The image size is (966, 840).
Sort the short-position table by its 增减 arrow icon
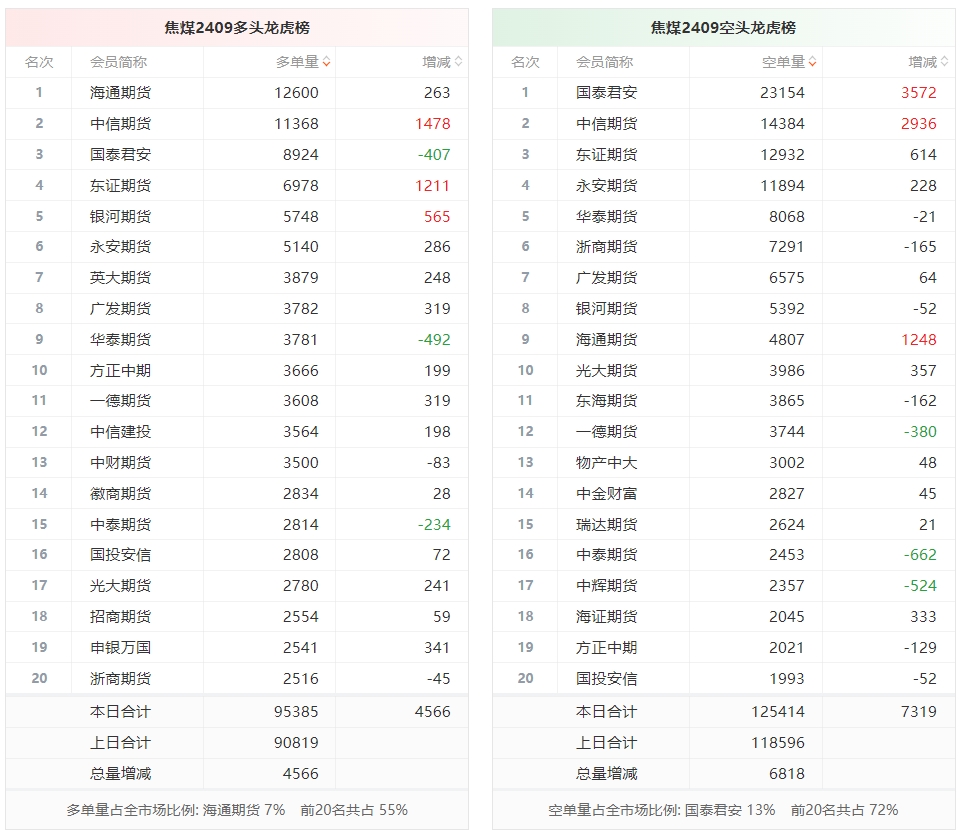coord(944,62)
